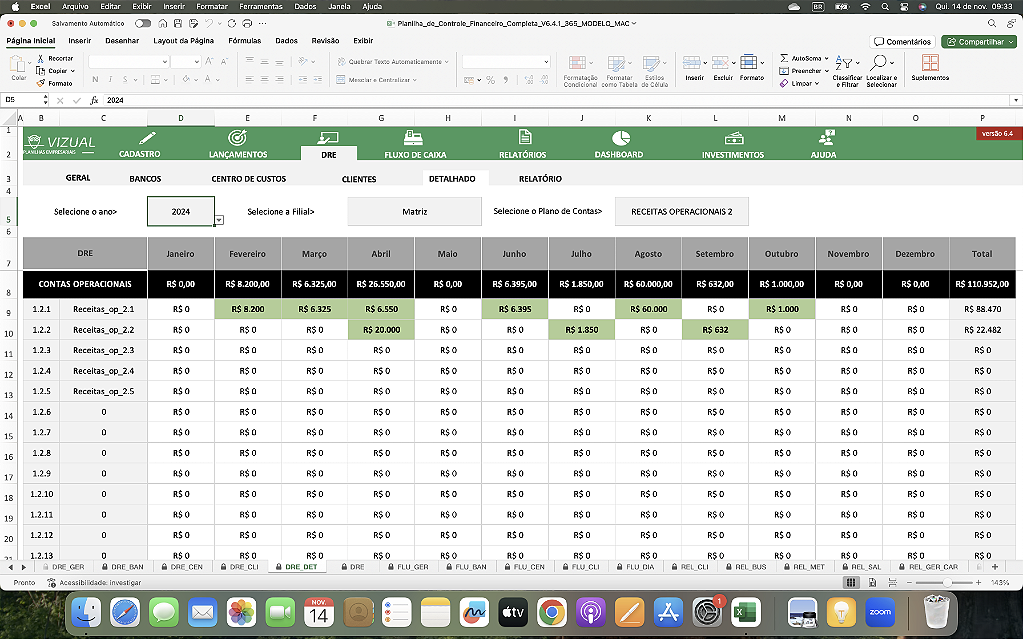
Task: Open the Fórmulas ribbon tab
Action: point(245,40)
